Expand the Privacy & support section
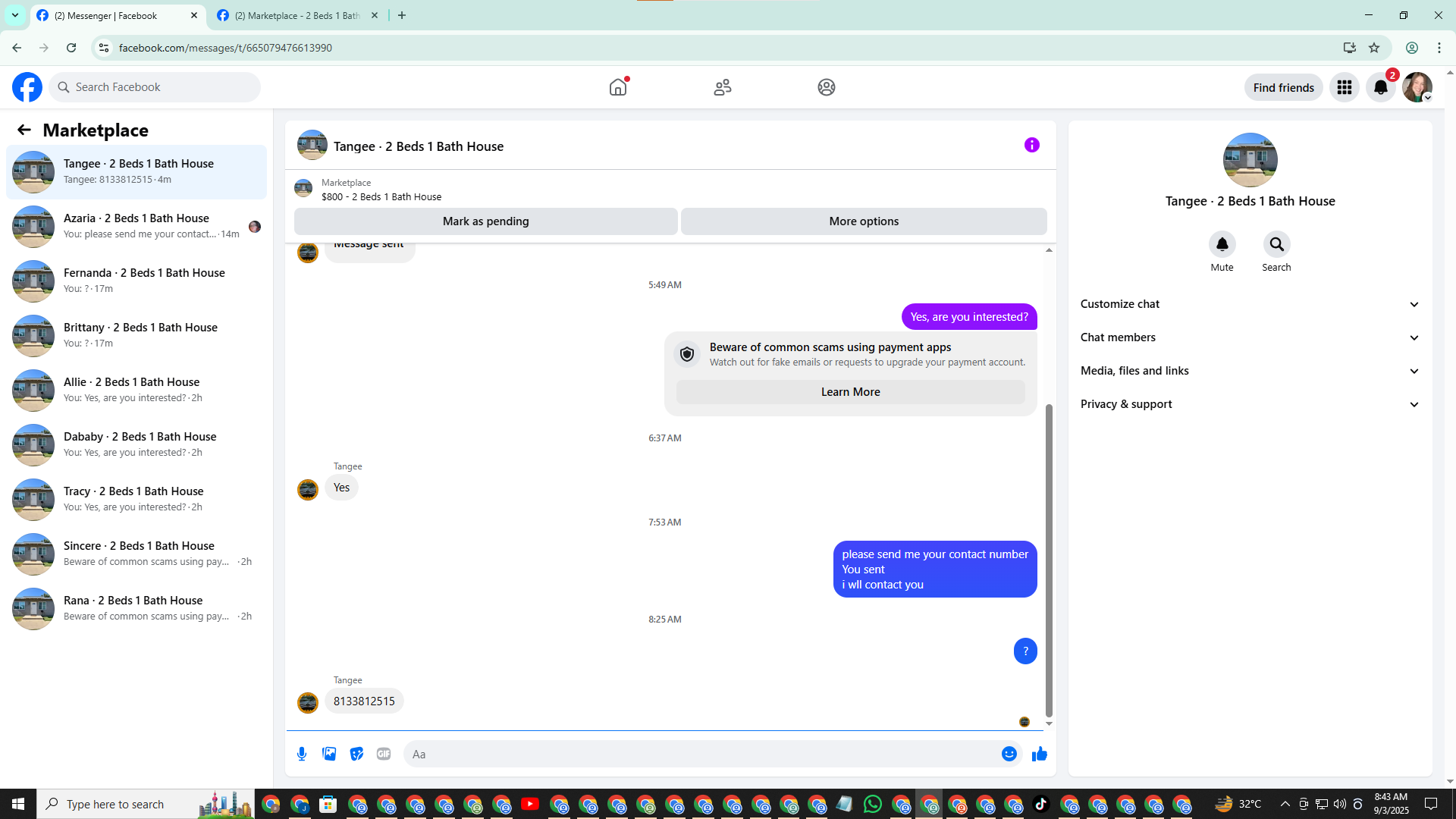This screenshot has height=819, width=1456. pos(1250,404)
